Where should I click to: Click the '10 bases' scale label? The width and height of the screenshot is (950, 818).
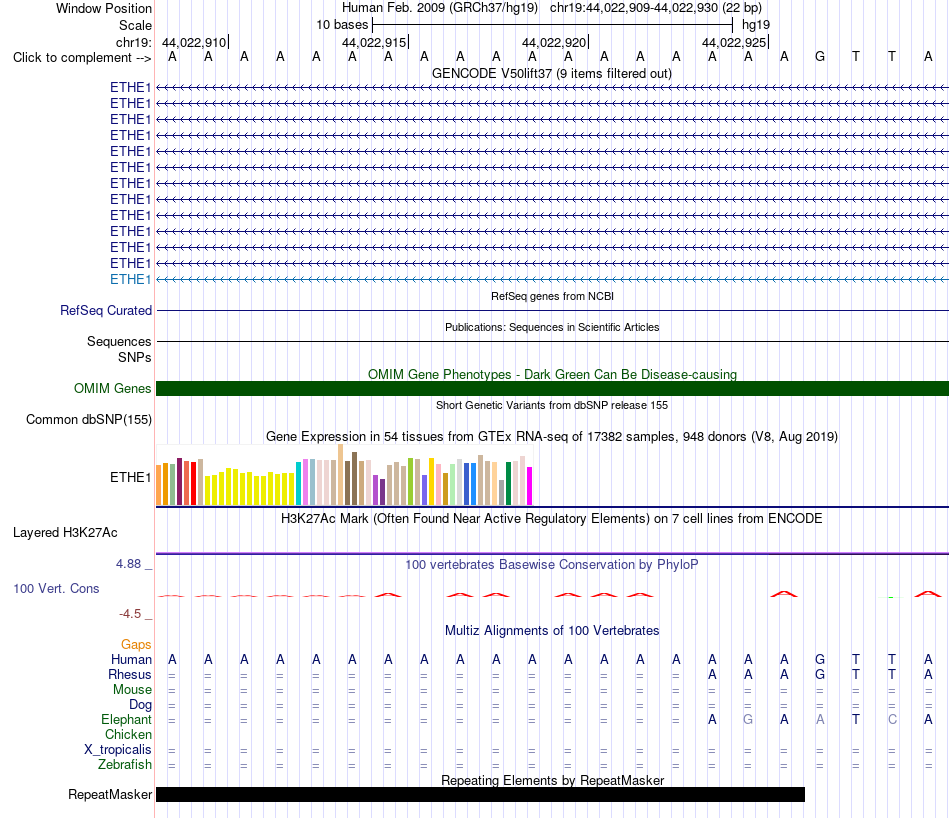(342, 25)
